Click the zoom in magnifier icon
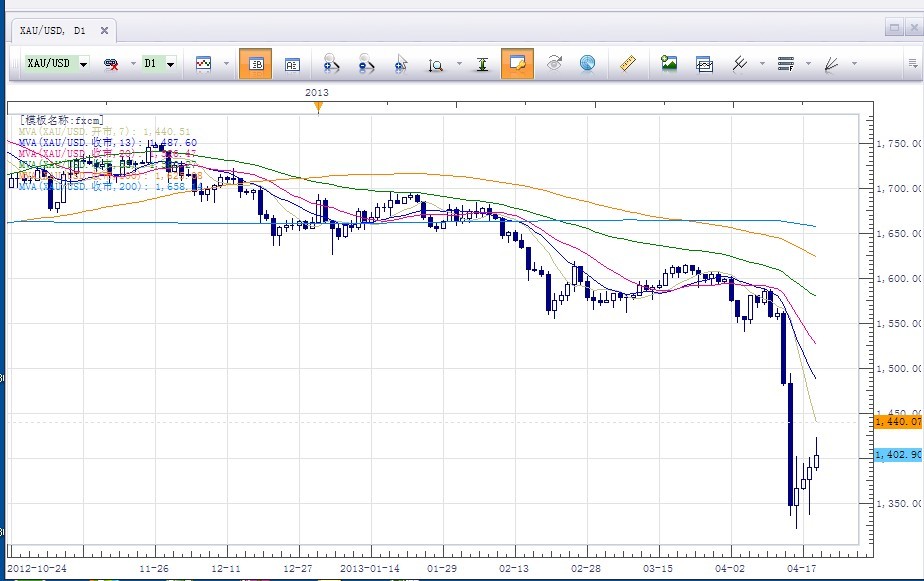Screen dimensions: 924x581 pos(332,64)
